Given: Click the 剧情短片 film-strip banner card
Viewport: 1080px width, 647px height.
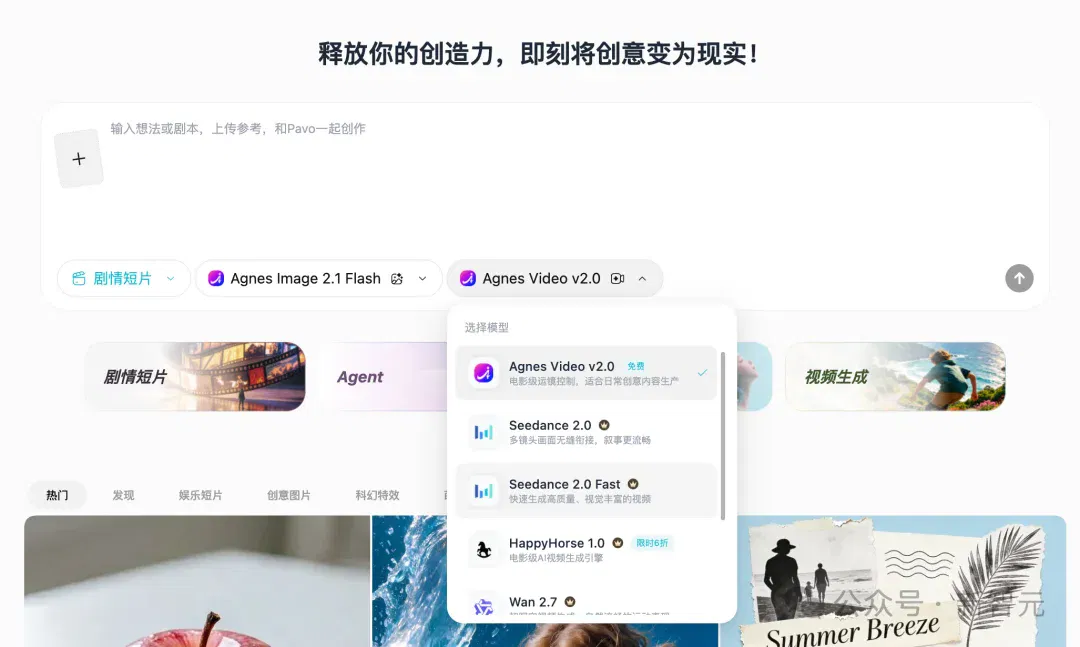Looking at the screenshot, I should (x=195, y=377).
